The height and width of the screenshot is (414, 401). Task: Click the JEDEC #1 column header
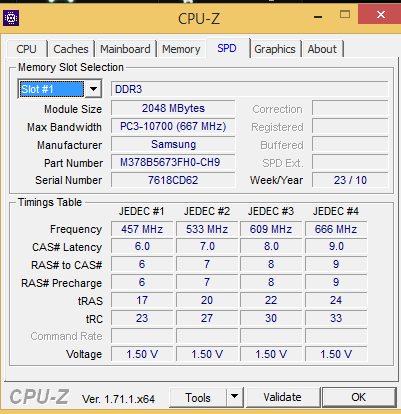[x=142, y=211]
